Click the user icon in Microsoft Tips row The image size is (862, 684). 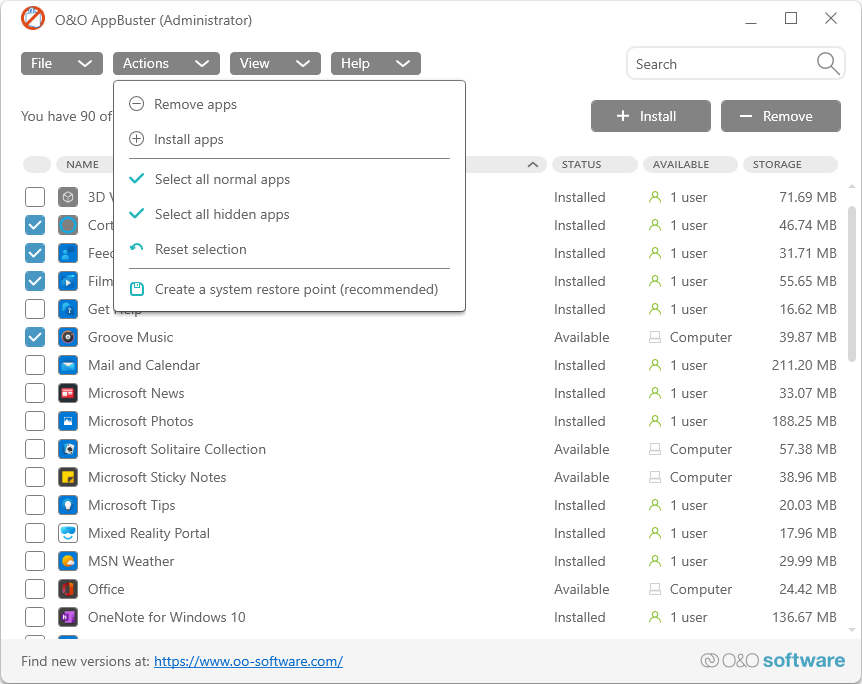[x=655, y=505]
